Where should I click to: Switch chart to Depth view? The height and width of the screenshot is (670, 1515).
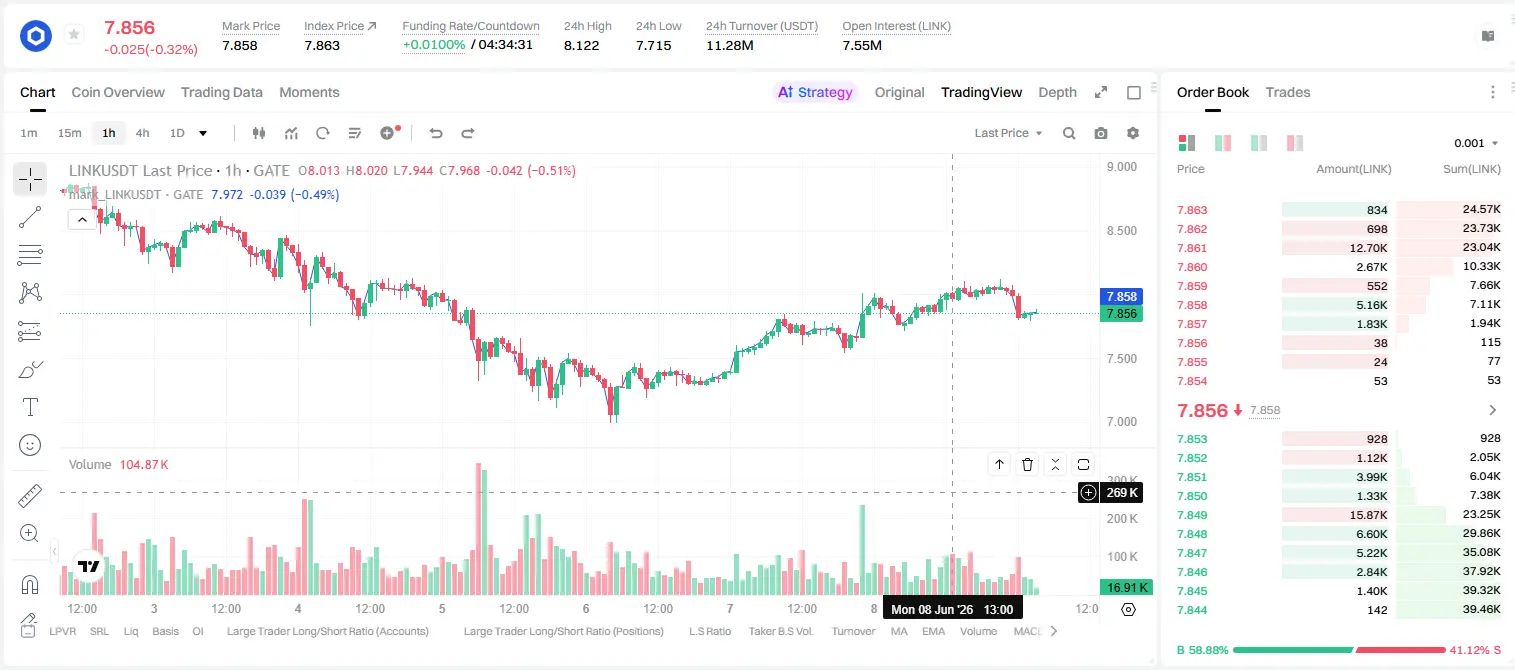1057,92
